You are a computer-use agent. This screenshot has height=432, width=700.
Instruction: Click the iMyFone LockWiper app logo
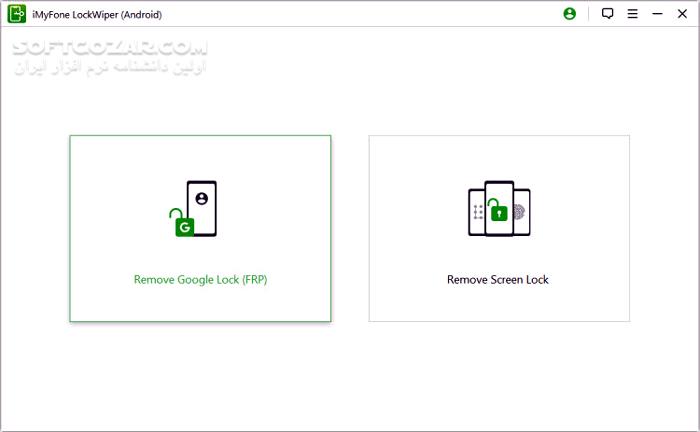(17, 14)
